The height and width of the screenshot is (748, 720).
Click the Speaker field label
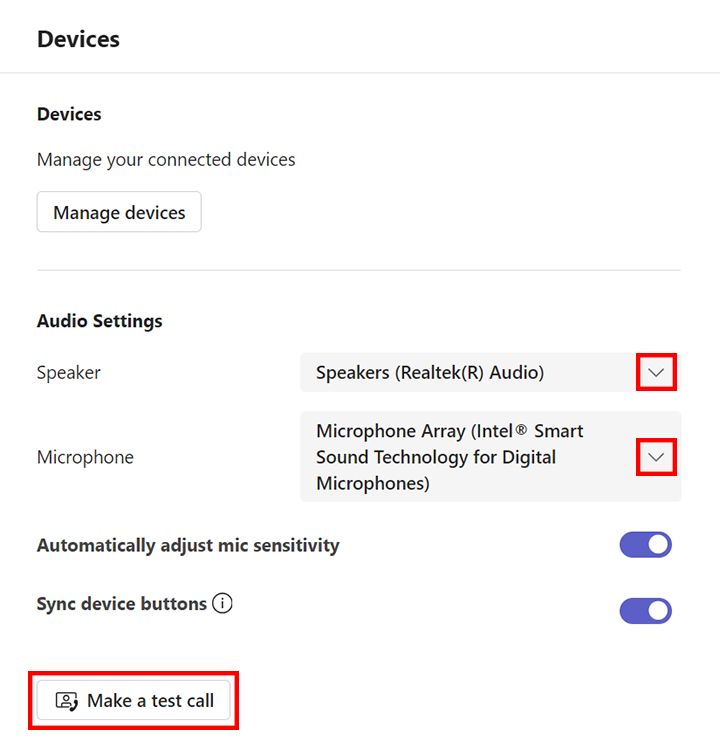click(69, 372)
